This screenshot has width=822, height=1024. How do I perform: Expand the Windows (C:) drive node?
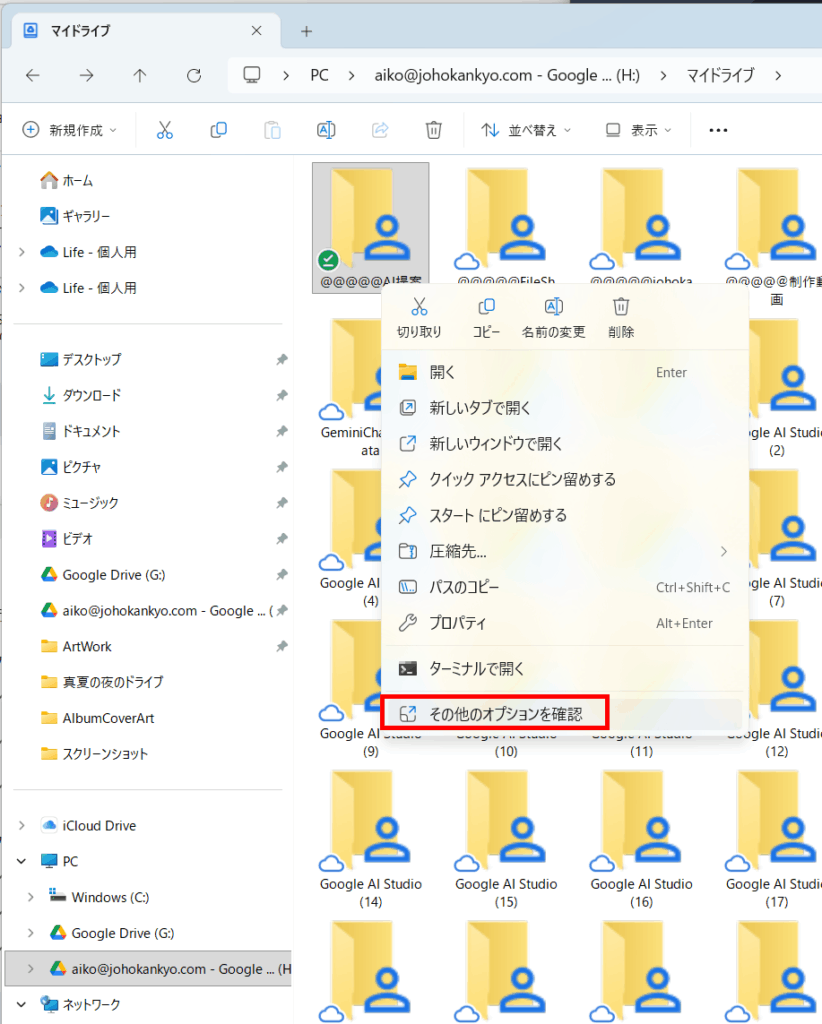(31, 897)
